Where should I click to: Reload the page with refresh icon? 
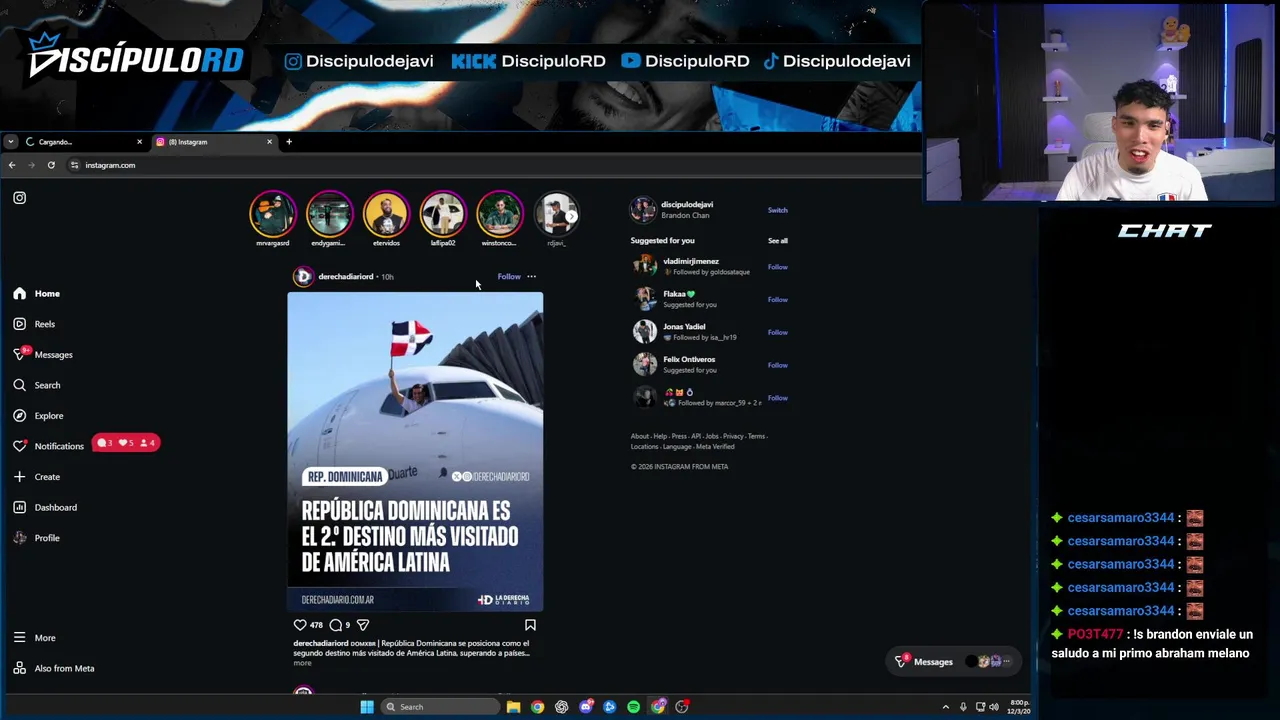click(51, 165)
